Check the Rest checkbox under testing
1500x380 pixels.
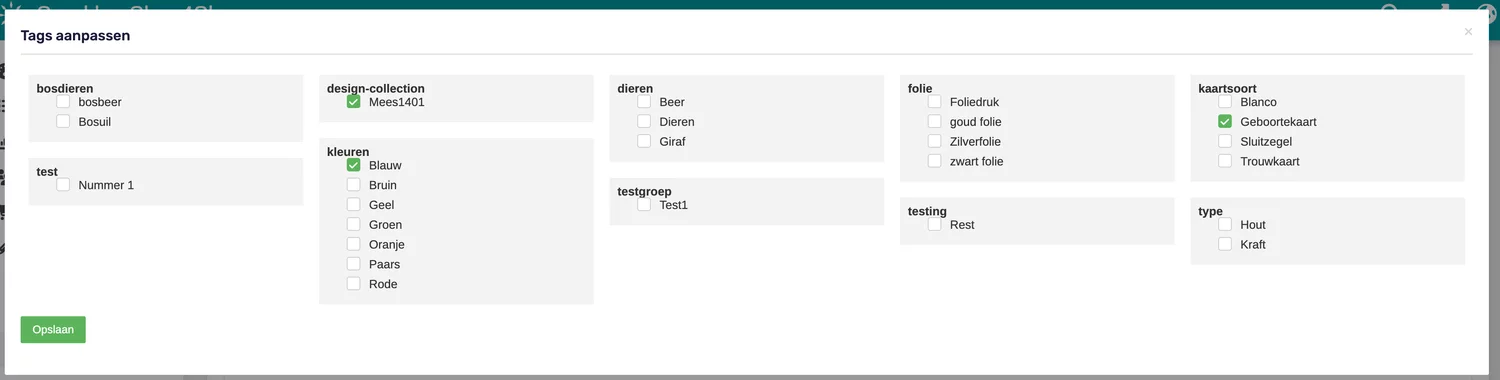pyautogui.click(x=935, y=225)
